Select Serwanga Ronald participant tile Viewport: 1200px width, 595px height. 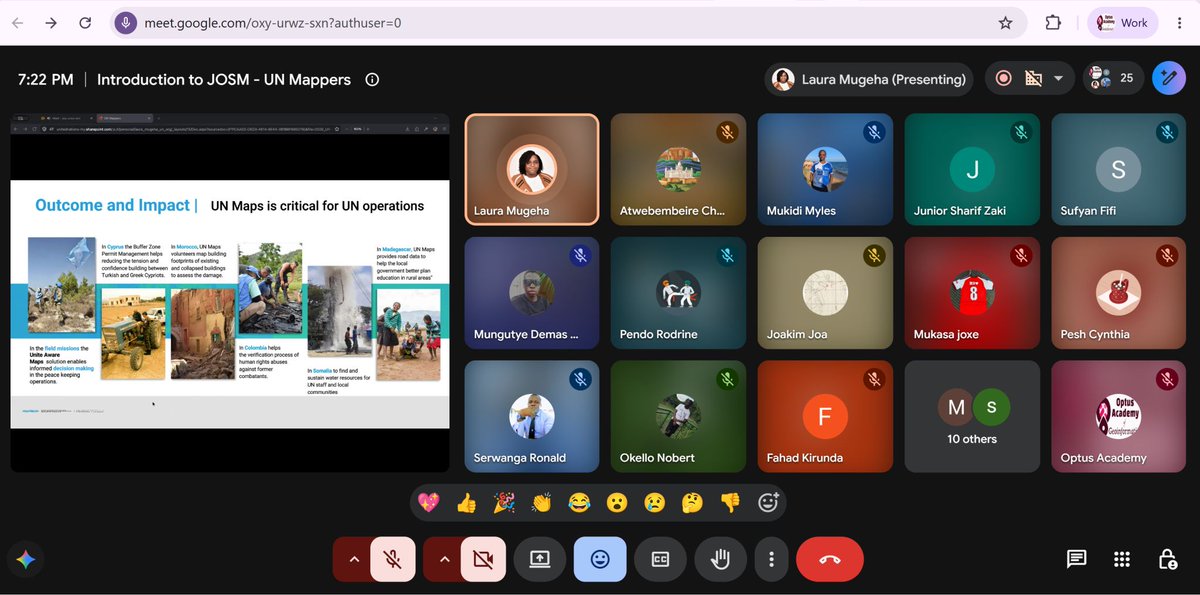coord(532,416)
